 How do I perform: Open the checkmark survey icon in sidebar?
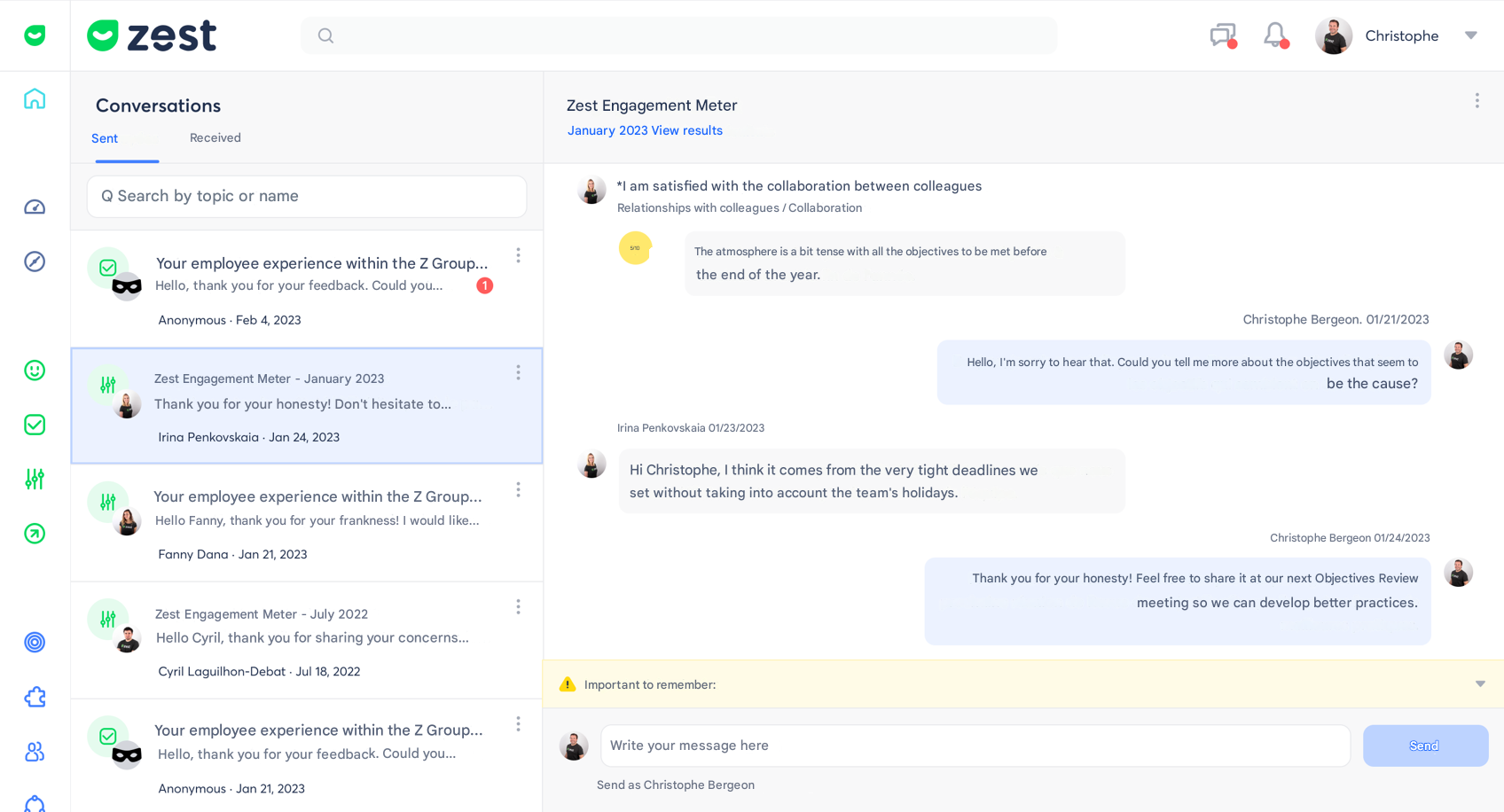[x=35, y=425]
